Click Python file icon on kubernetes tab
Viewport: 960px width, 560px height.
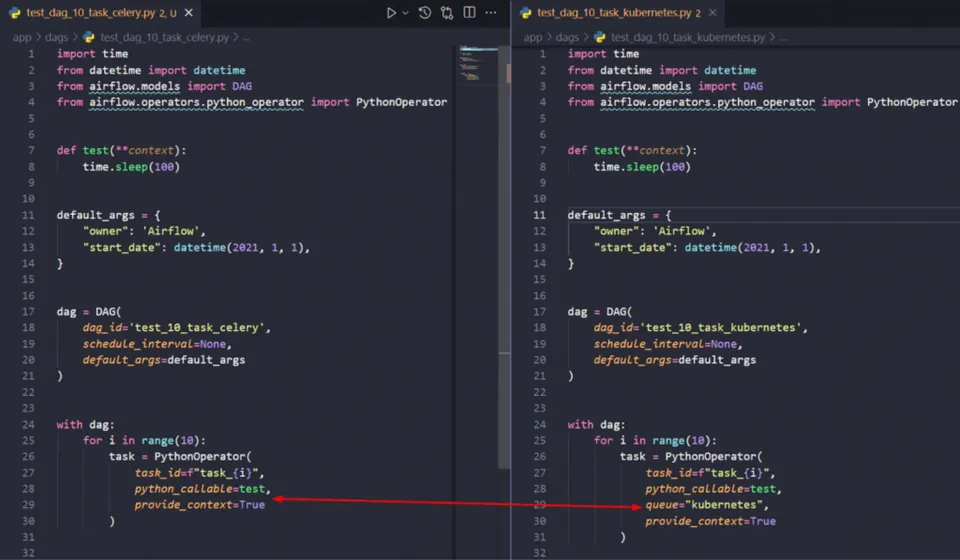click(x=525, y=12)
